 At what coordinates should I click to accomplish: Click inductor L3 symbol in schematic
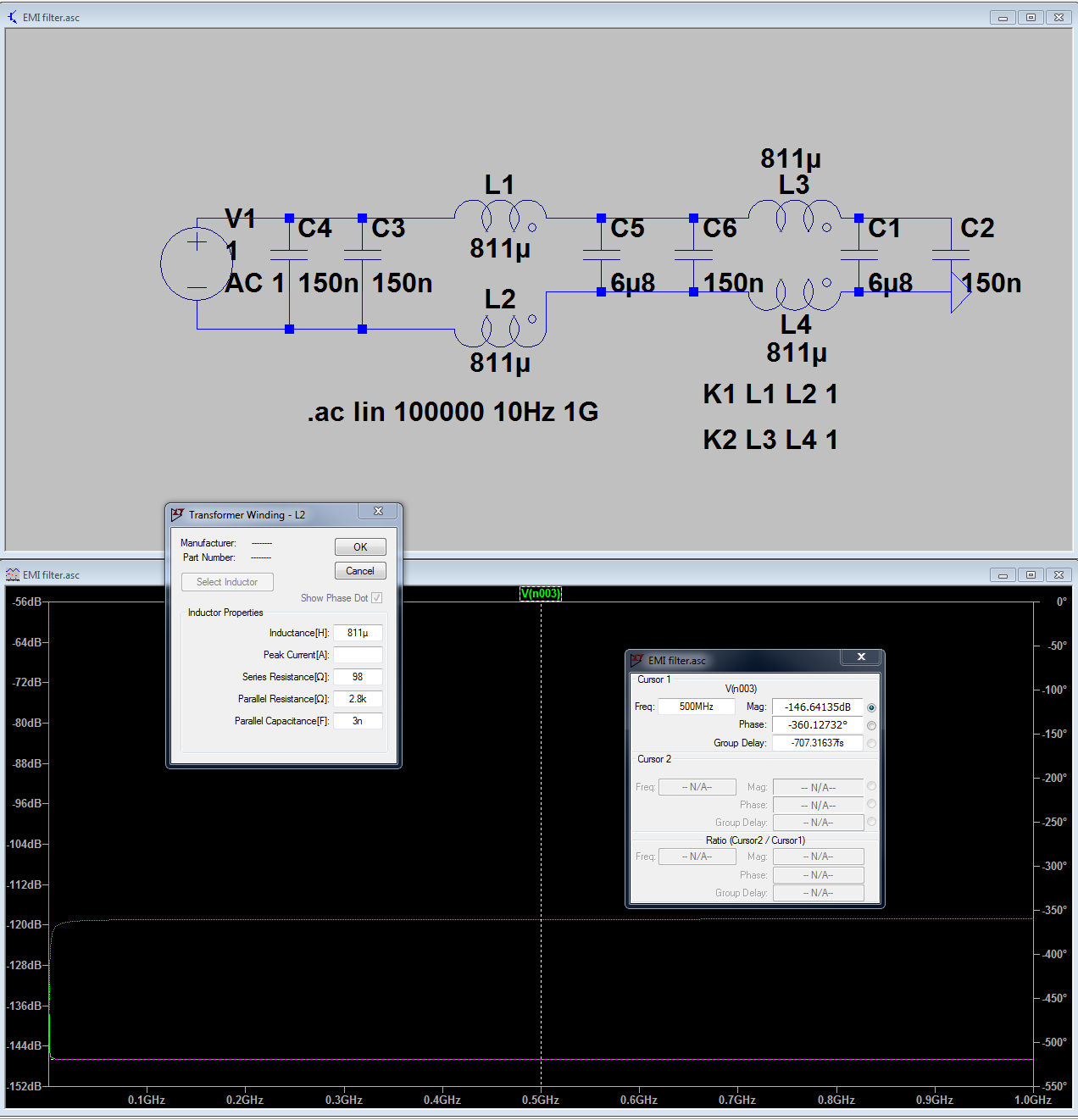tap(794, 217)
